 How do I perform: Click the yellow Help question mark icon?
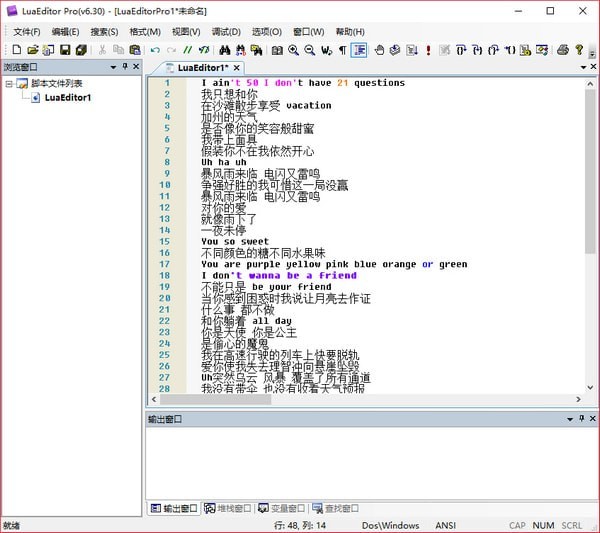pyautogui.click(x=579, y=49)
